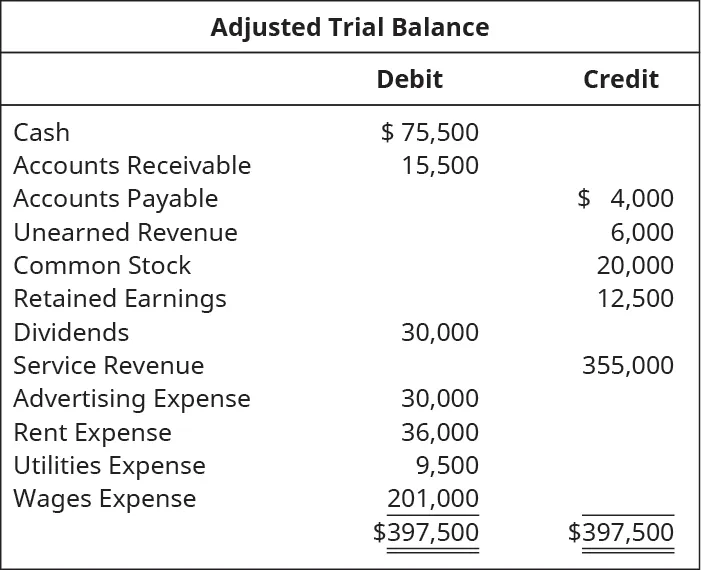Image resolution: width=701 pixels, height=570 pixels.
Task: Click the Adjusted Trial Balance title
Action: pos(350,27)
